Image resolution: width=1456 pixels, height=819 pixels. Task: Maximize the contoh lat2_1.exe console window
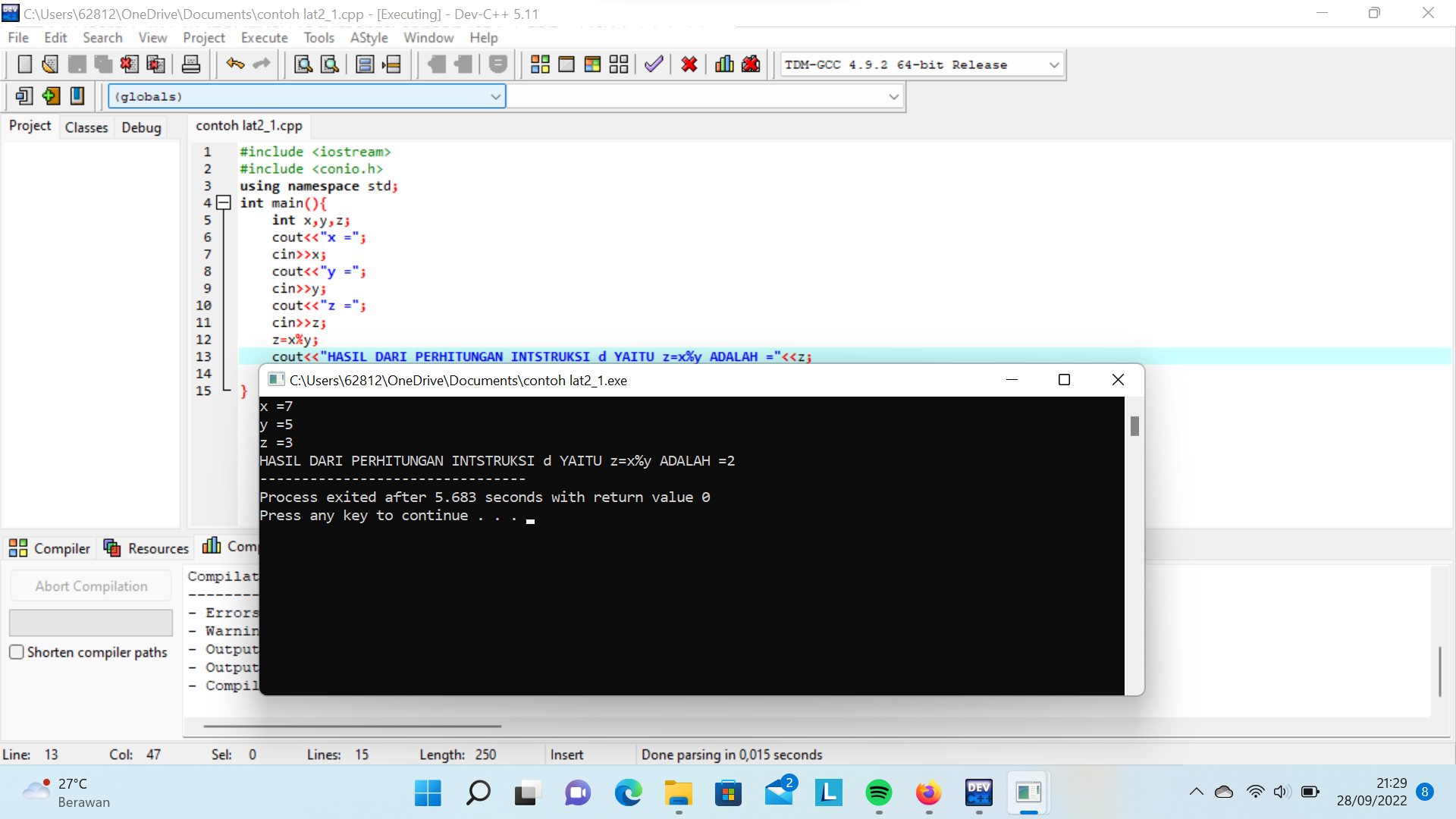point(1064,380)
